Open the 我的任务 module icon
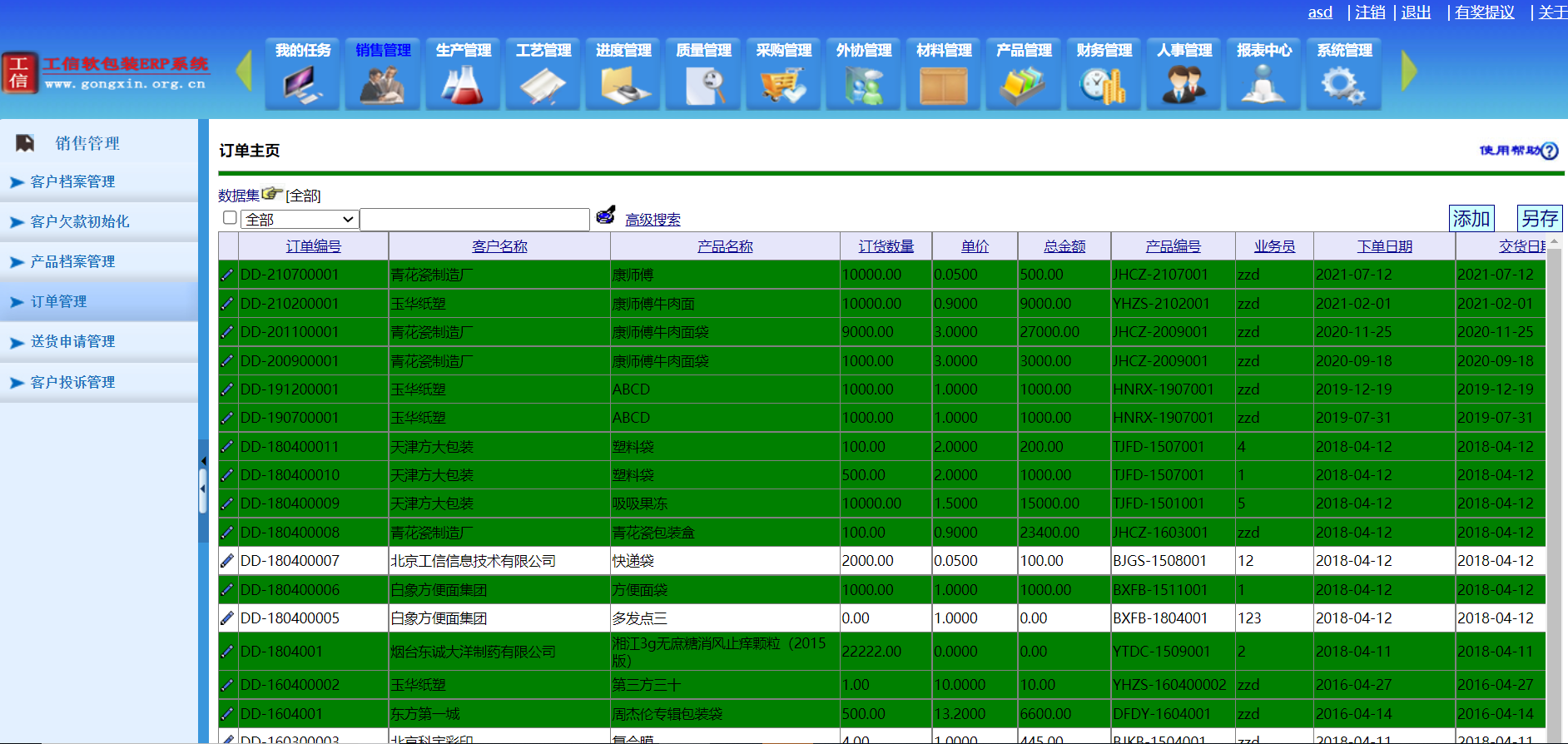 (303, 74)
